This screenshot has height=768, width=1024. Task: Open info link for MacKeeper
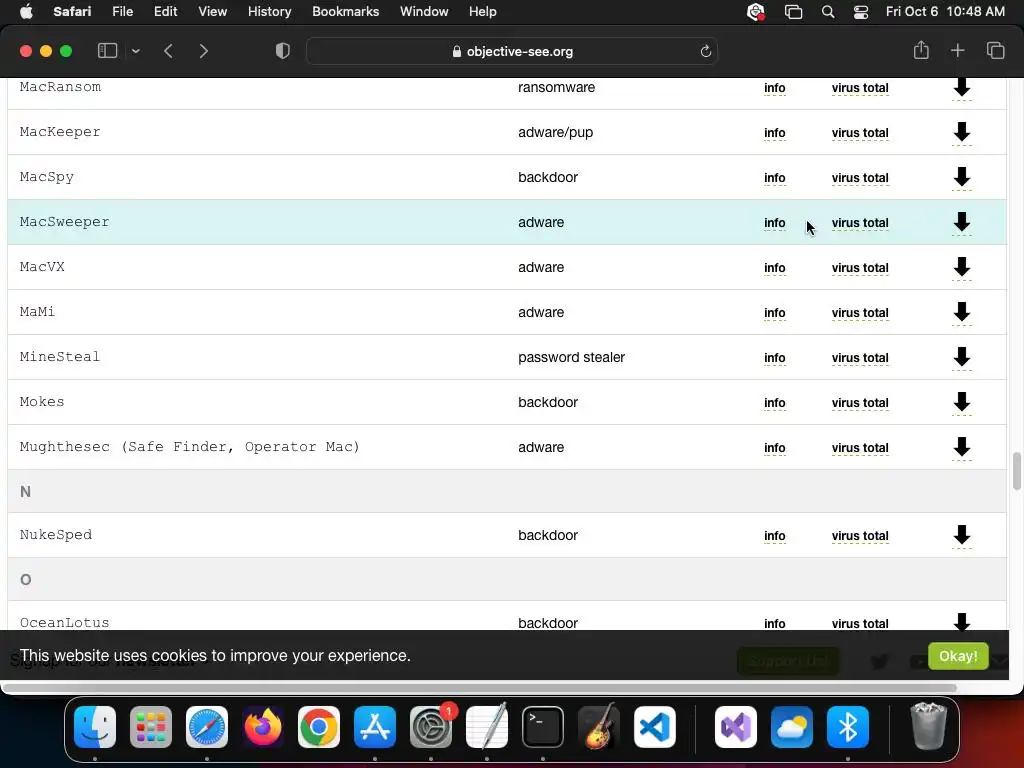point(775,133)
